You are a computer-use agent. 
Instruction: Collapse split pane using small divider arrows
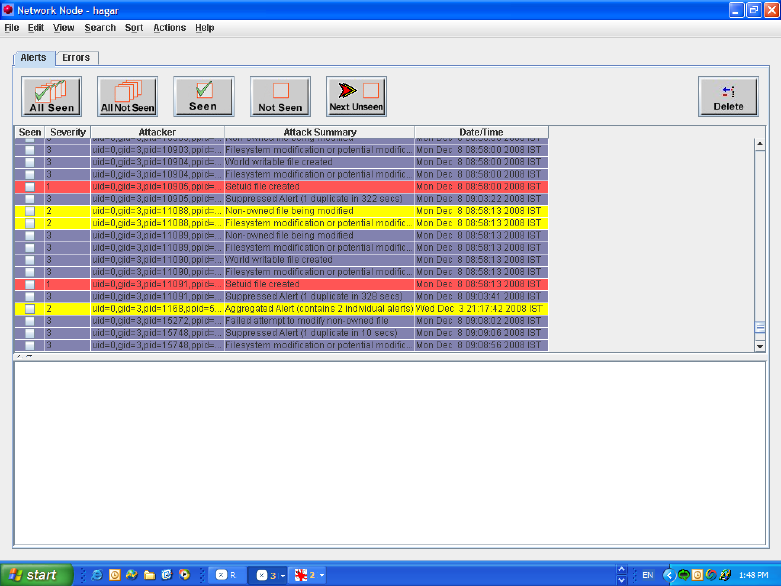point(20,356)
